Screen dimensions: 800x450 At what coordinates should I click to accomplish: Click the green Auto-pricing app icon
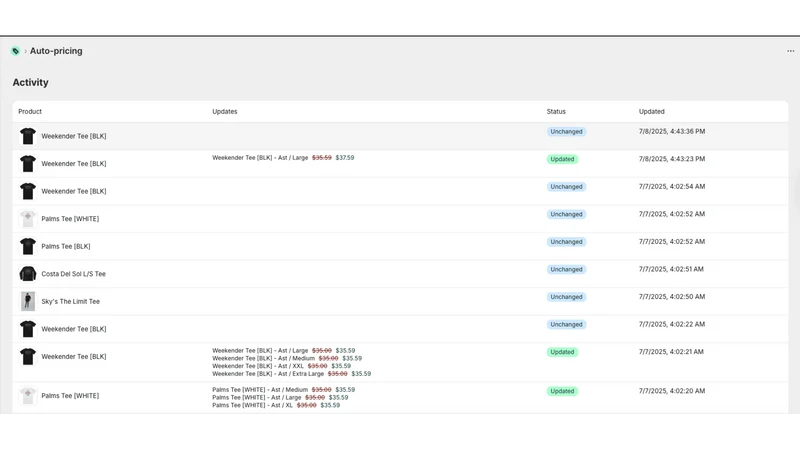(15, 51)
